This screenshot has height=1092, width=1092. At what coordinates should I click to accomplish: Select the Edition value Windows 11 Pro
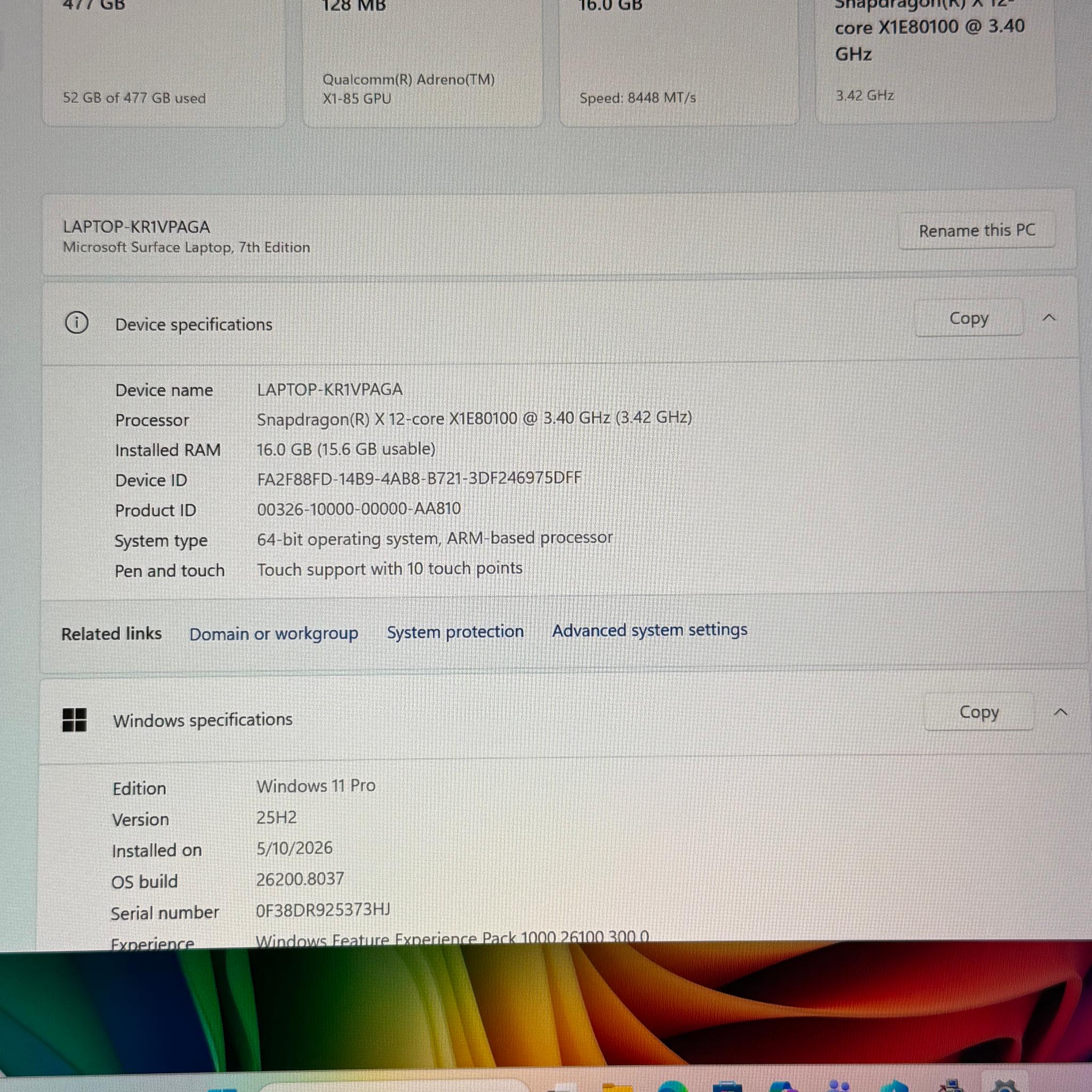(316, 785)
